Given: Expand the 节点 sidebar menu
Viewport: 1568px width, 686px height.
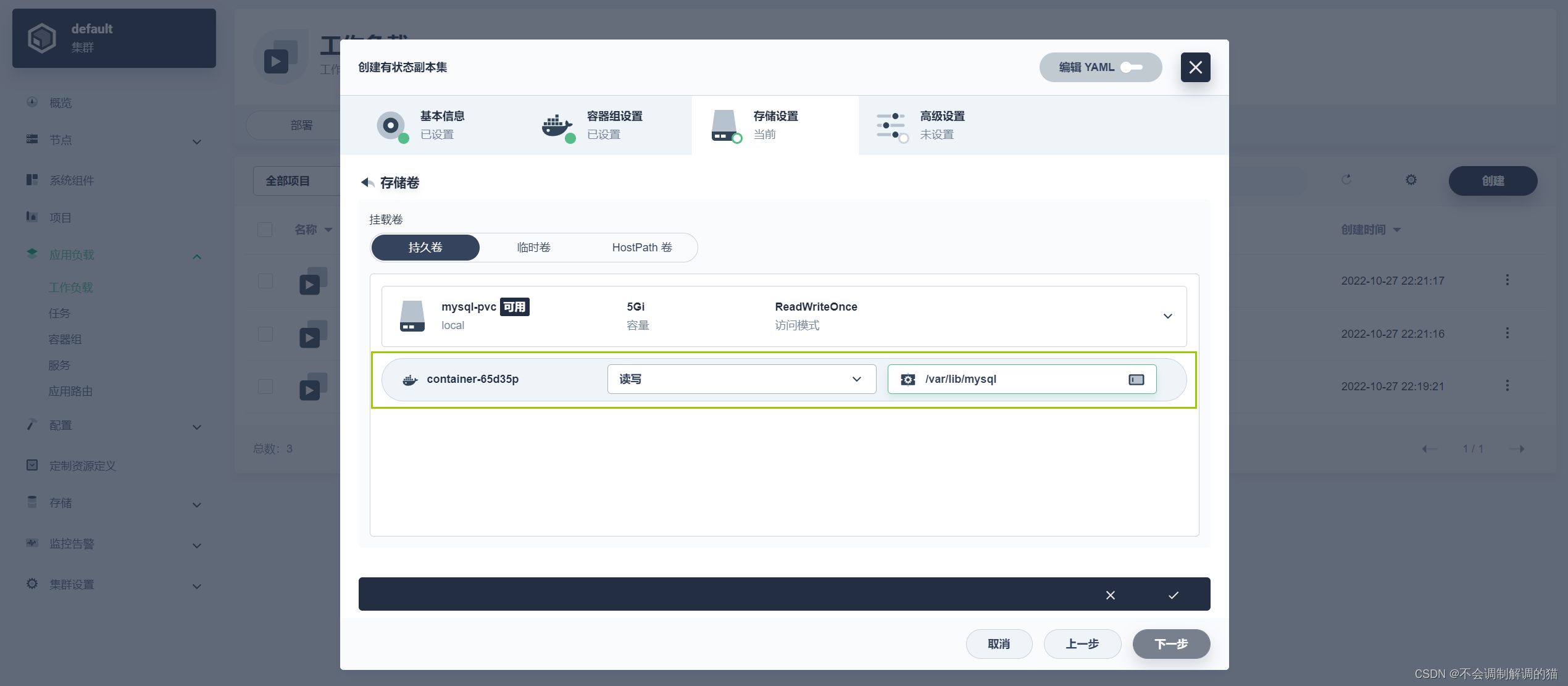Looking at the screenshot, I should (x=196, y=141).
